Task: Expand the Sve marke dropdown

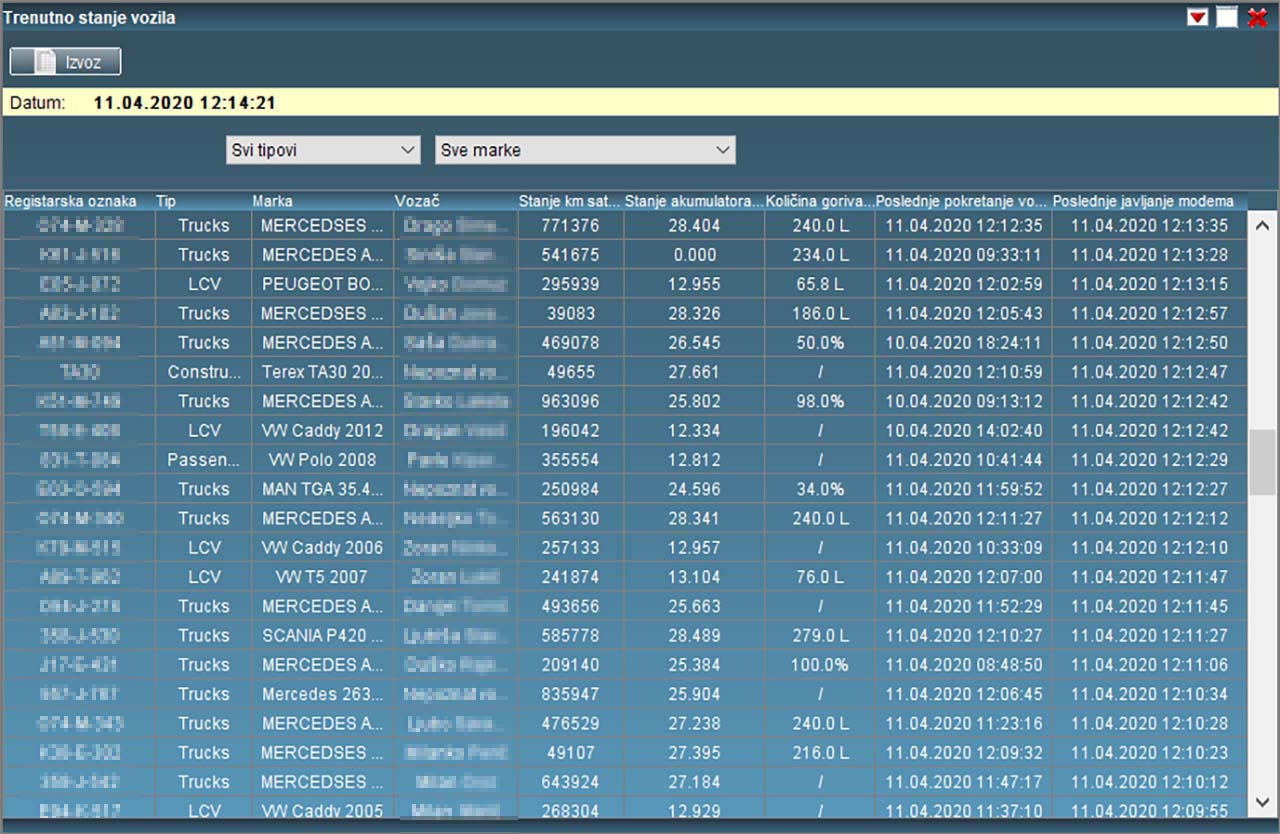Action: (x=585, y=150)
